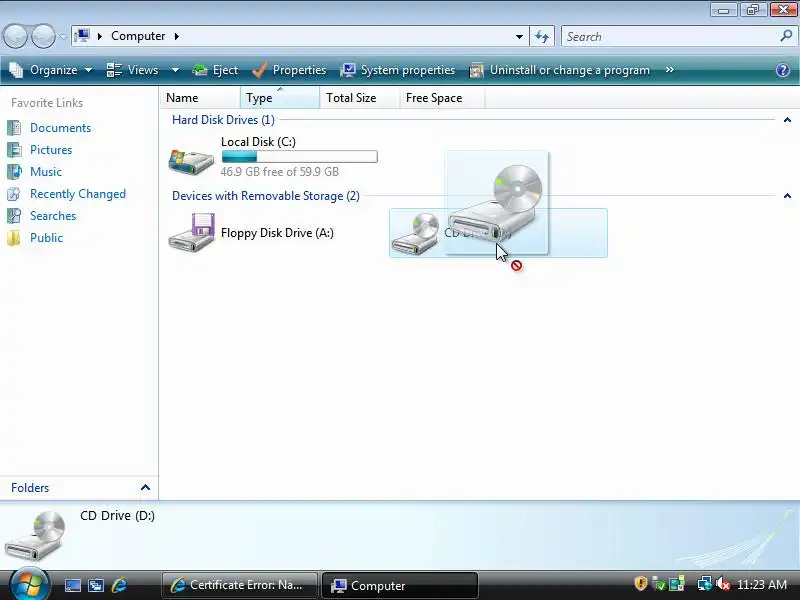Click the Views button
The height and width of the screenshot is (600, 800).
pos(133,70)
